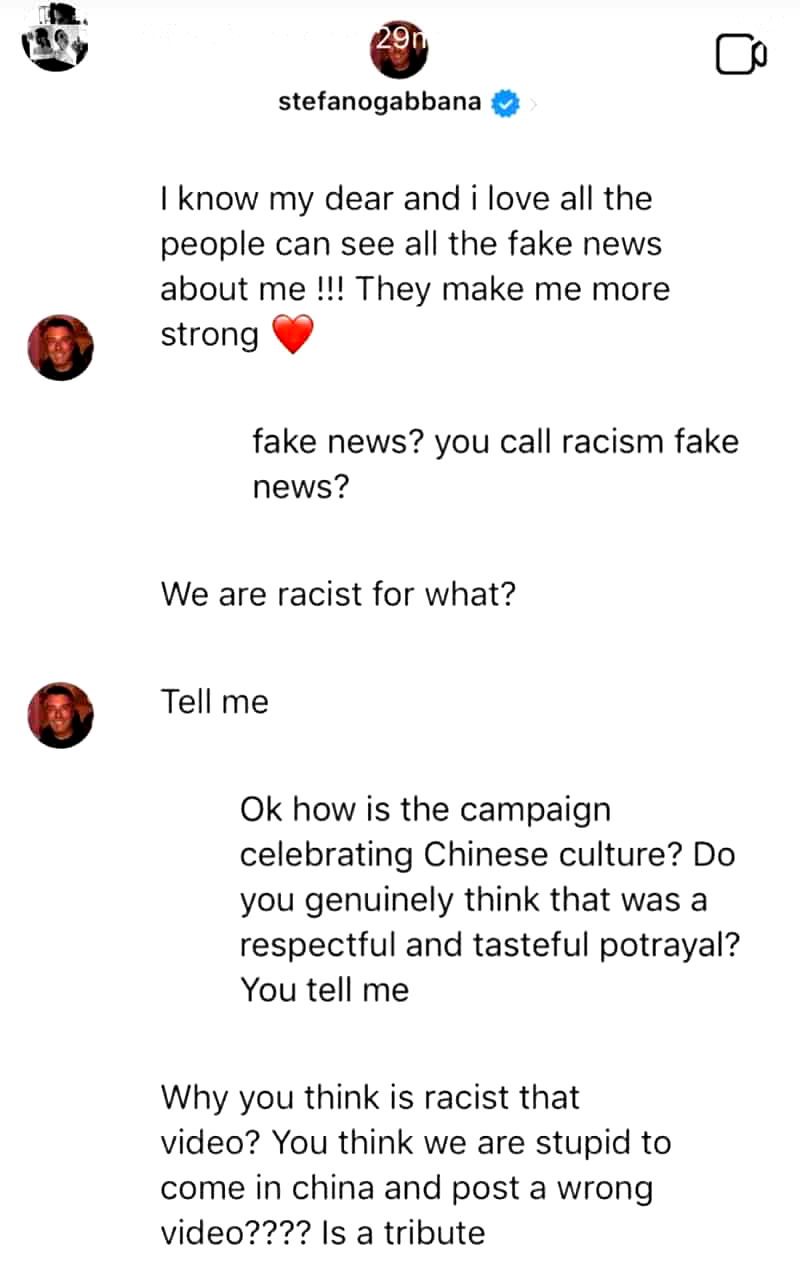Tap the group avatar in top-left corner
This screenshot has width=800, height=1286.
pos(55,38)
